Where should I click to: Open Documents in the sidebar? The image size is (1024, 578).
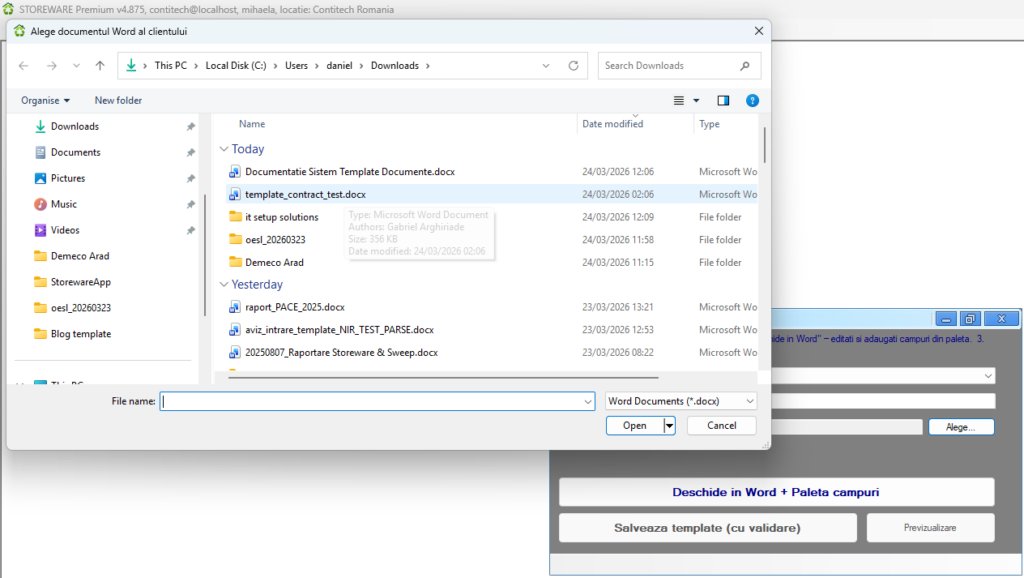76,152
